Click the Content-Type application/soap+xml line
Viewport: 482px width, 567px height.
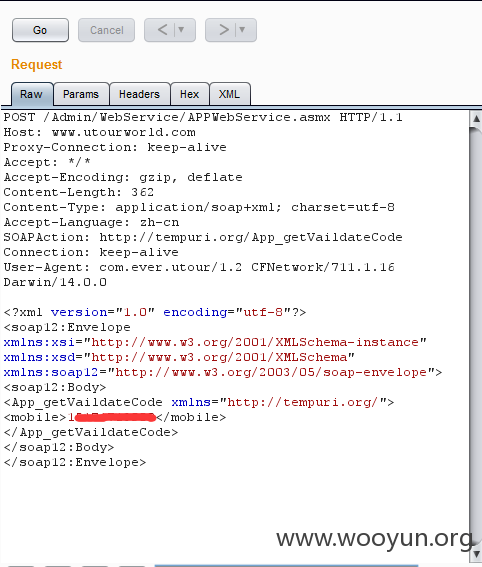point(199,207)
